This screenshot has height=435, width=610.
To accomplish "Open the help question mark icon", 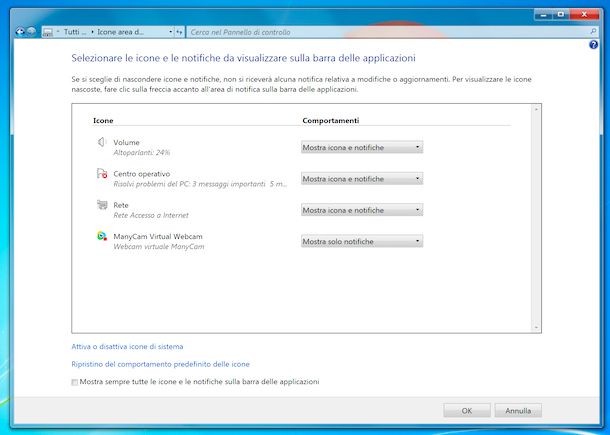I will click(593, 45).
